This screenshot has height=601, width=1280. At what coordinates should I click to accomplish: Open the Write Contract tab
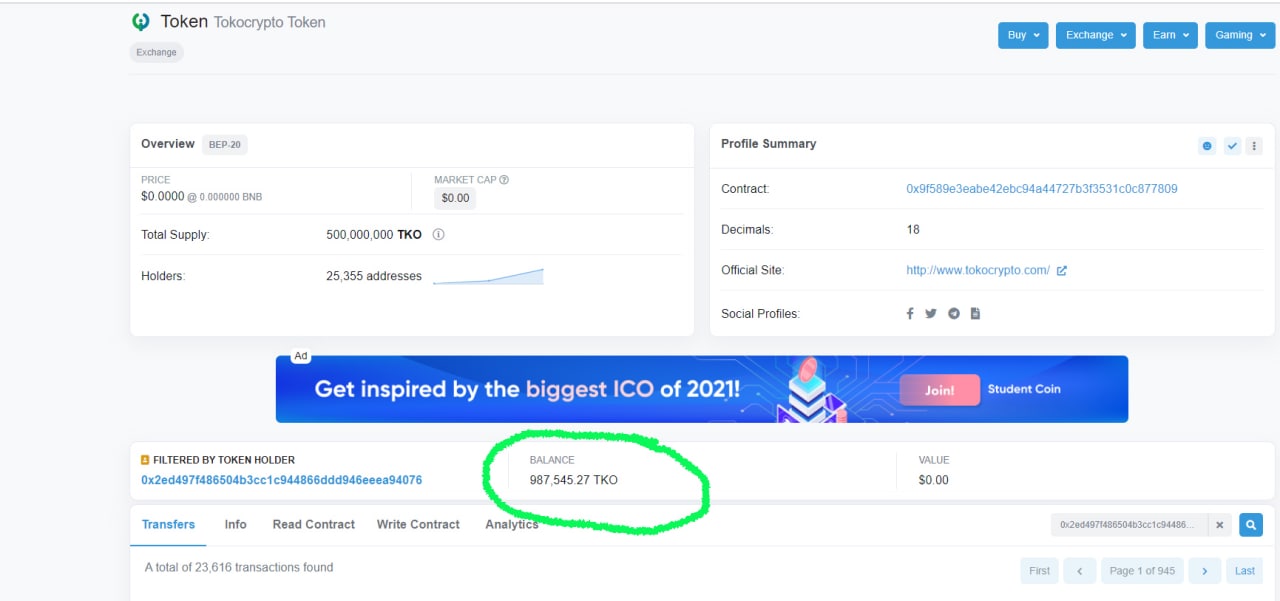tap(418, 524)
